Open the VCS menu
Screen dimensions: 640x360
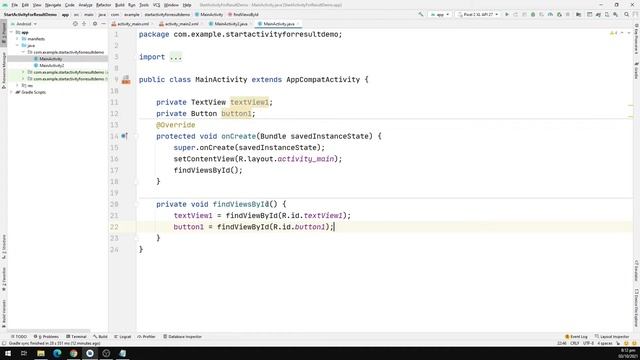(x=156, y=5)
